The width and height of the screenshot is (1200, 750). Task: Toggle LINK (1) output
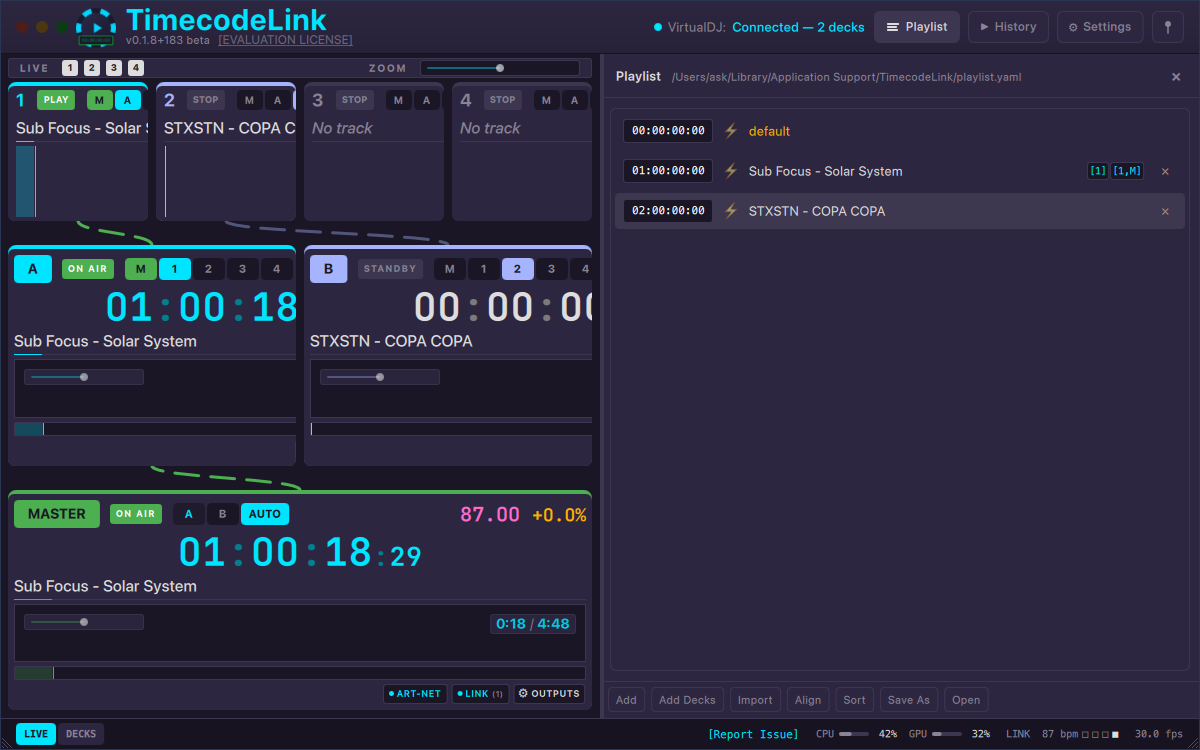(x=481, y=693)
